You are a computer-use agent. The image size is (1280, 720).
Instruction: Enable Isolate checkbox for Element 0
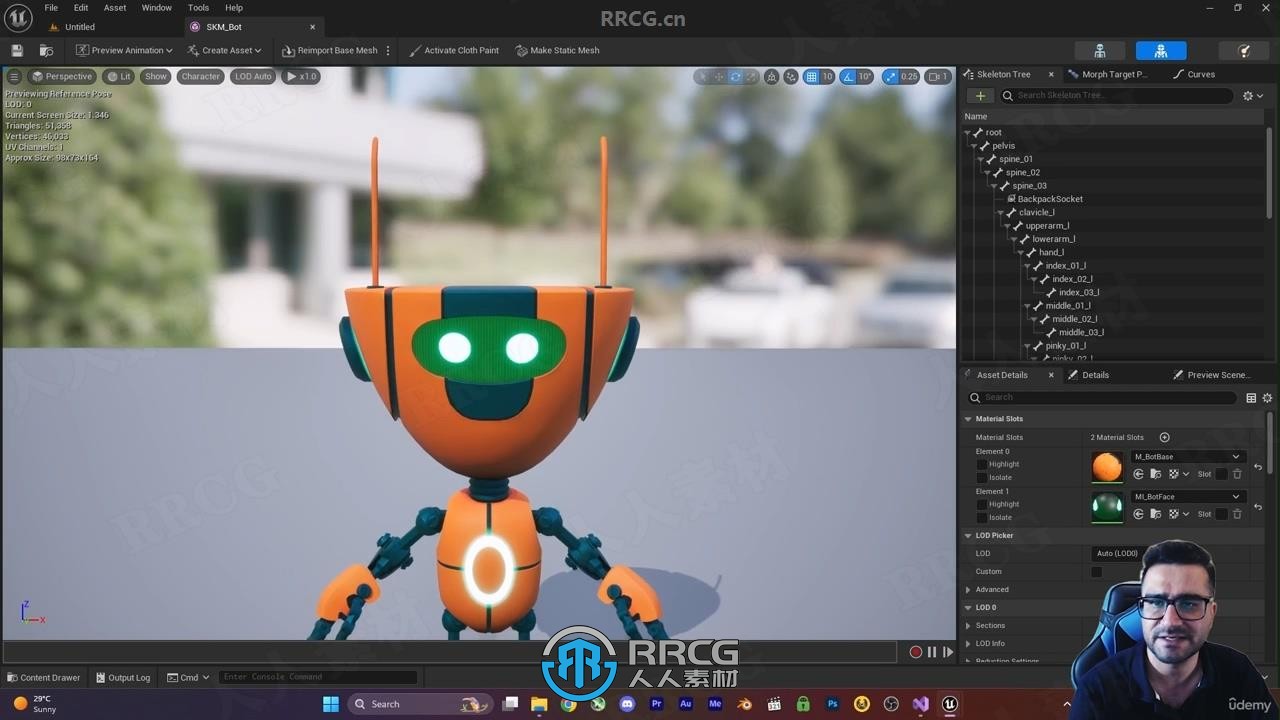click(x=981, y=477)
